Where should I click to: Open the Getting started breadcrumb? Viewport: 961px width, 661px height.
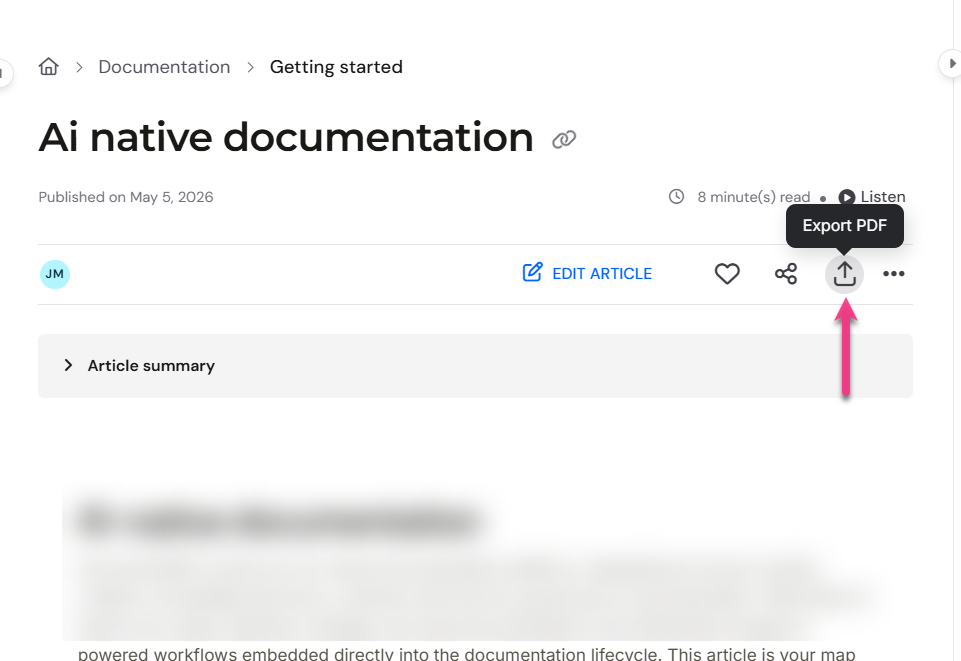[x=336, y=67]
